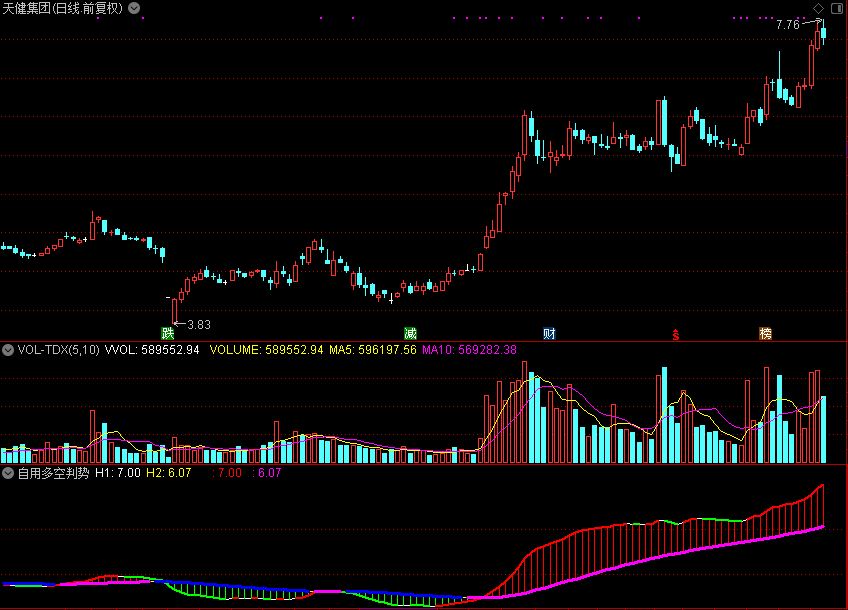The height and width of the screenshot is (610, 848).
Task: Click the 7.76 high price label
Action: pos(787,25)
